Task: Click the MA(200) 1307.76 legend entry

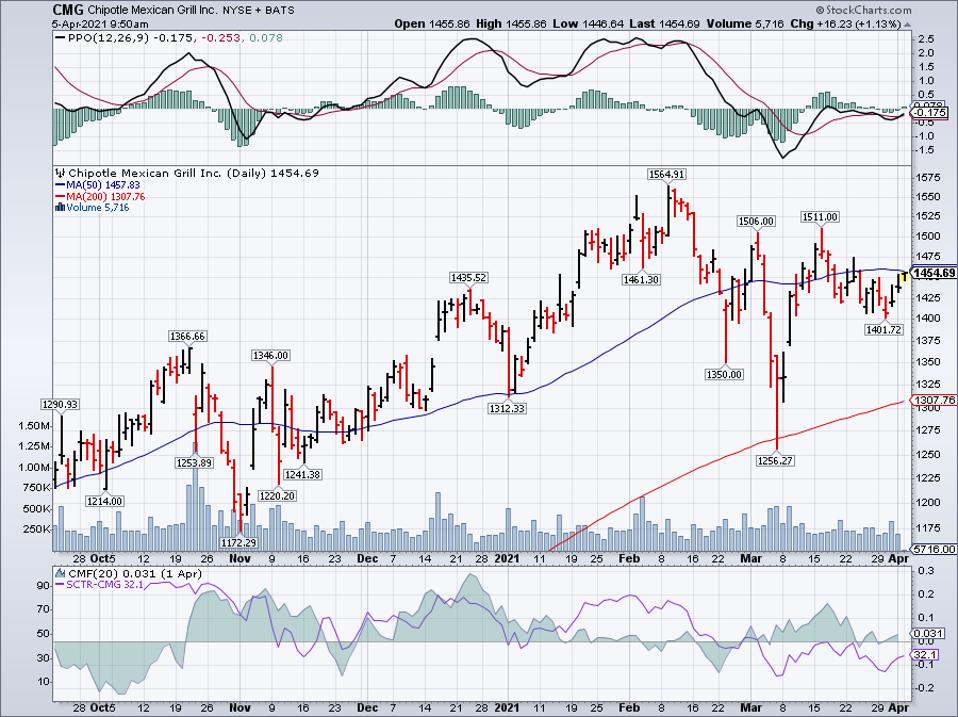Action: pyautogui.click(x=106, y=196)
